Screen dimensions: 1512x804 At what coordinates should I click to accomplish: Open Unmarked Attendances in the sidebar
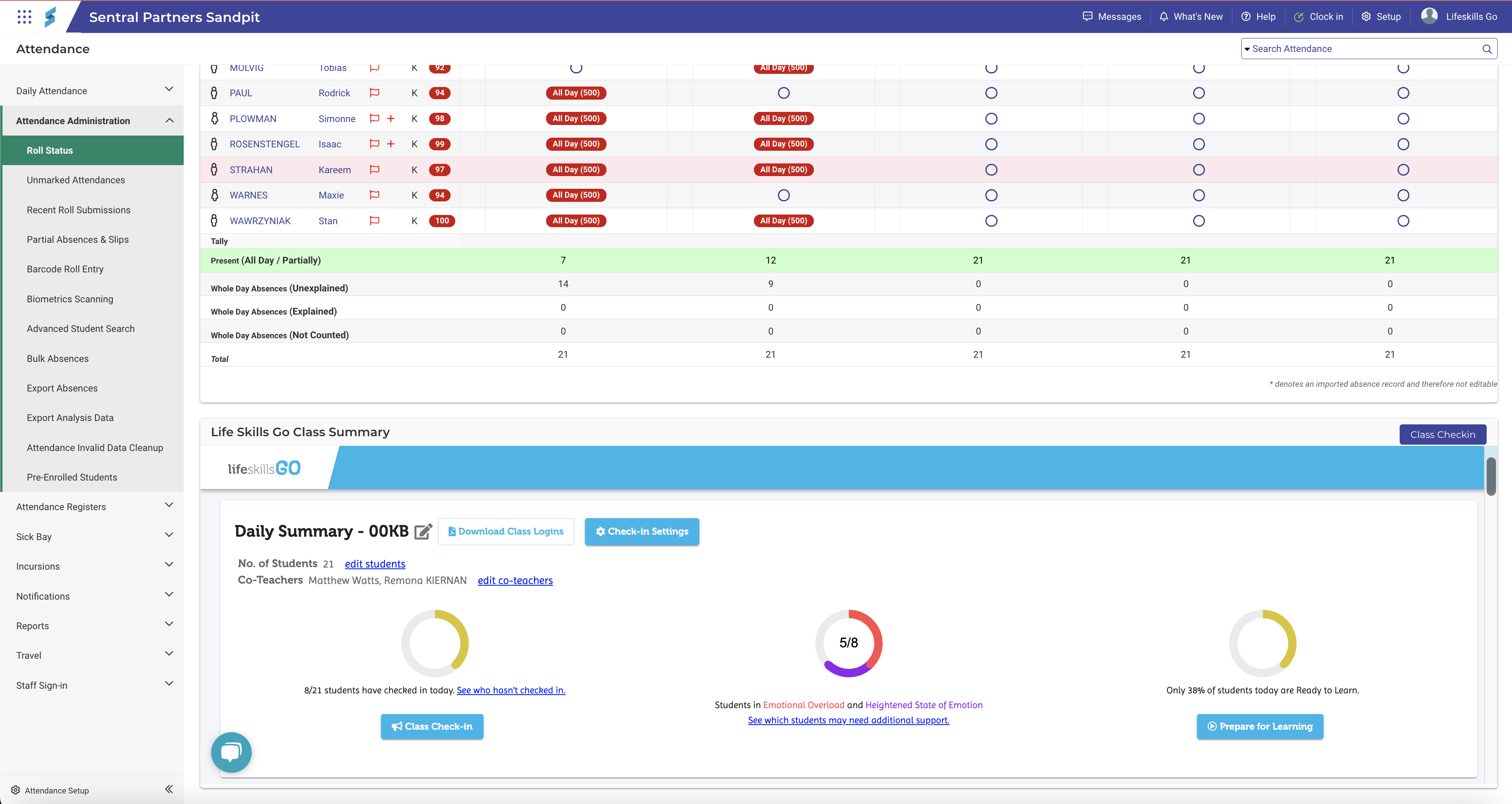click(x=76, y=180)
